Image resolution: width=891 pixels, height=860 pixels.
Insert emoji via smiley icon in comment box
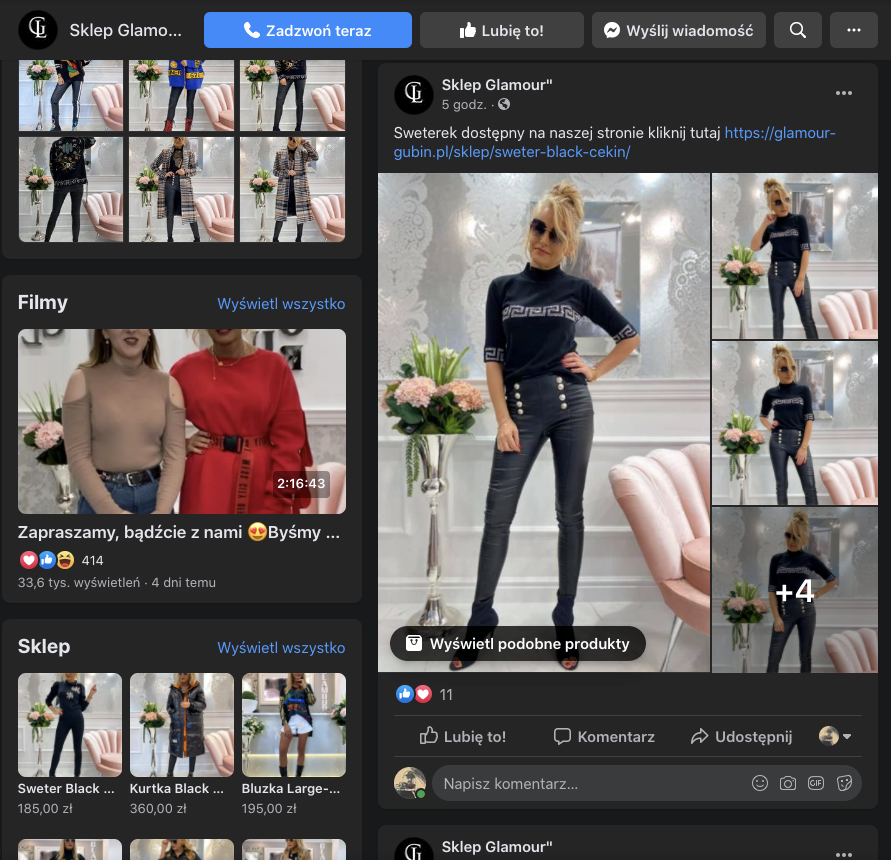click(760, 783)
